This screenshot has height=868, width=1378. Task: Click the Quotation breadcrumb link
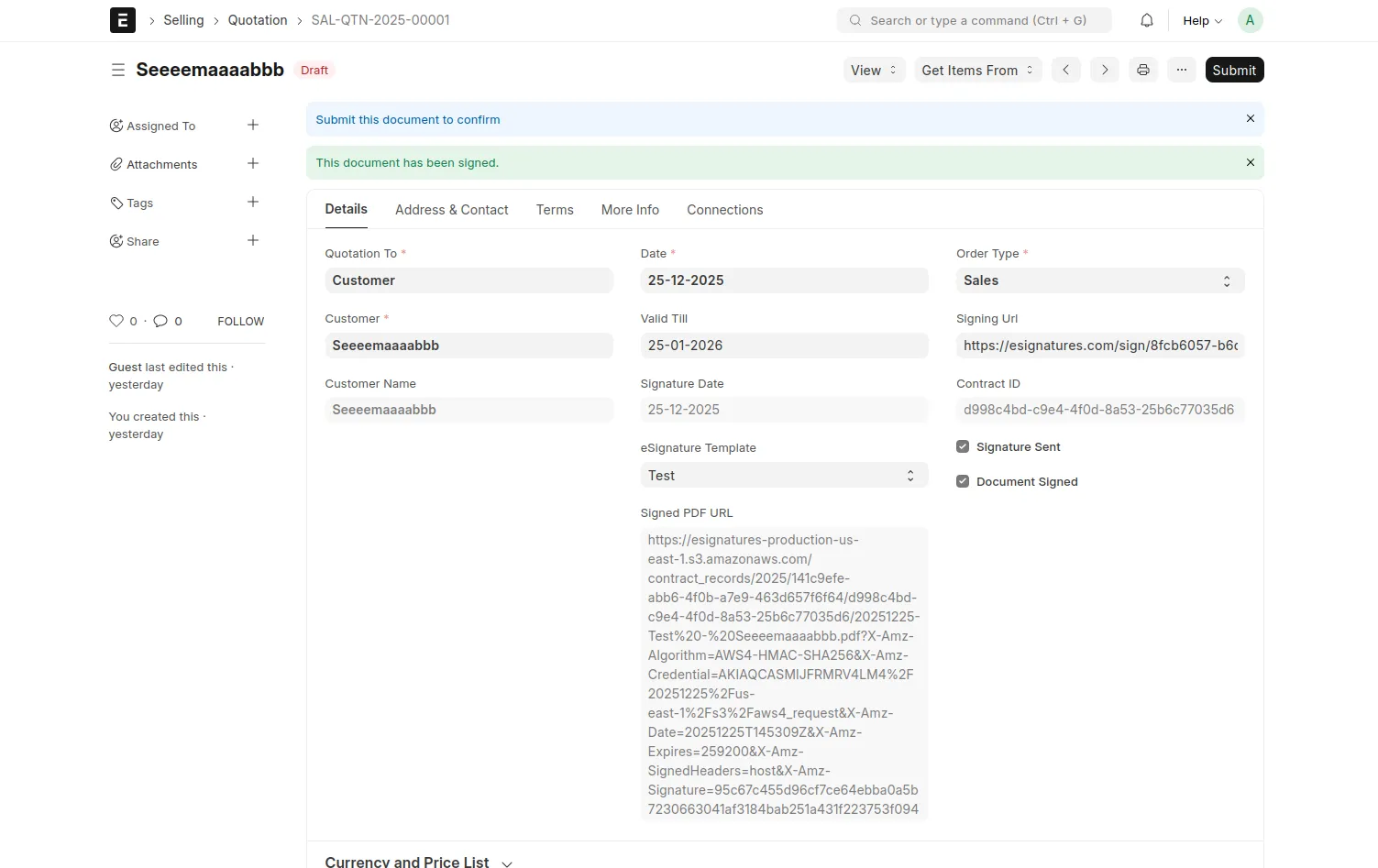[258, 20]
